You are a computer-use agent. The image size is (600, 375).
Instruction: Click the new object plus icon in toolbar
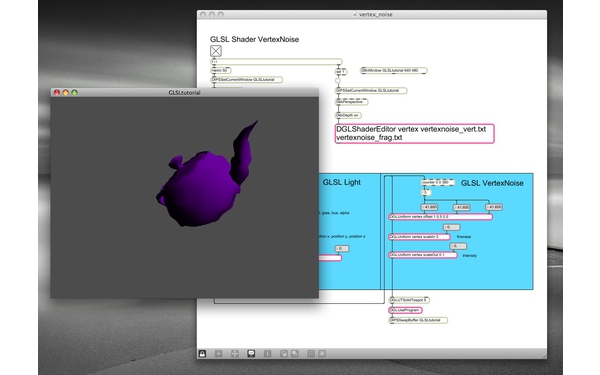(x=218, y=354)
